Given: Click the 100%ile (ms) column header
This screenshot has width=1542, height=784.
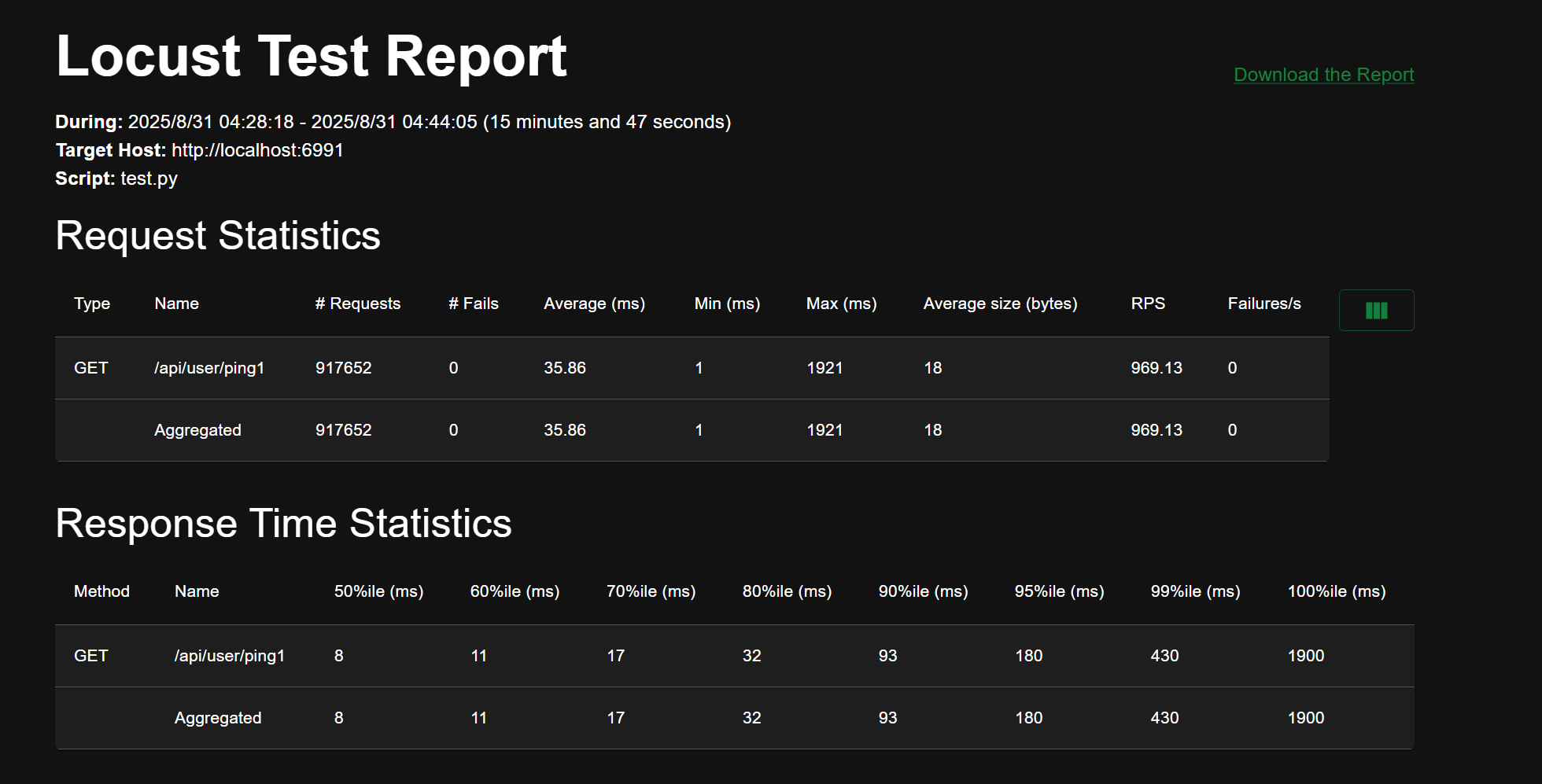Looking at the screenshot, I should coord(1336,591).
